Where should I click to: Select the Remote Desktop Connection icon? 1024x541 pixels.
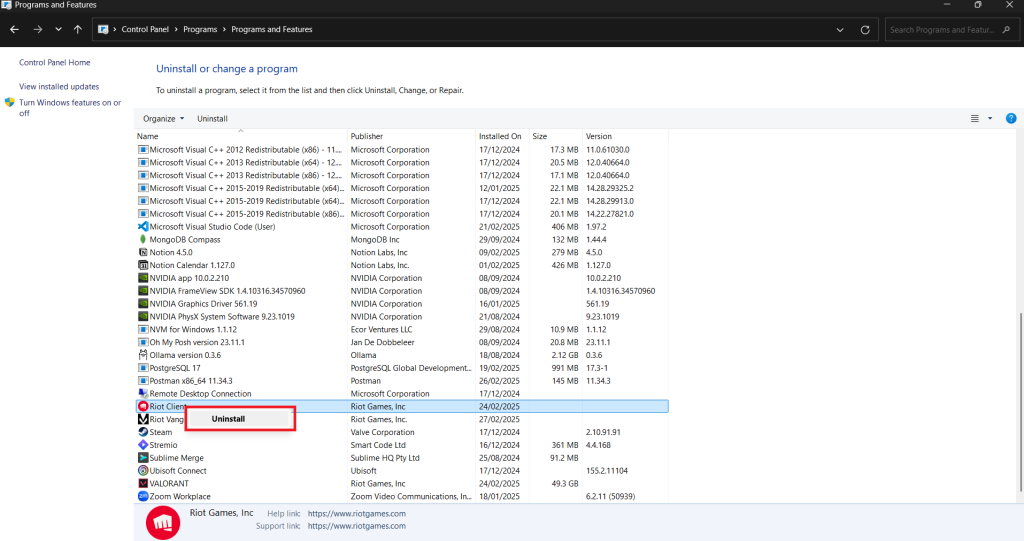143,393
